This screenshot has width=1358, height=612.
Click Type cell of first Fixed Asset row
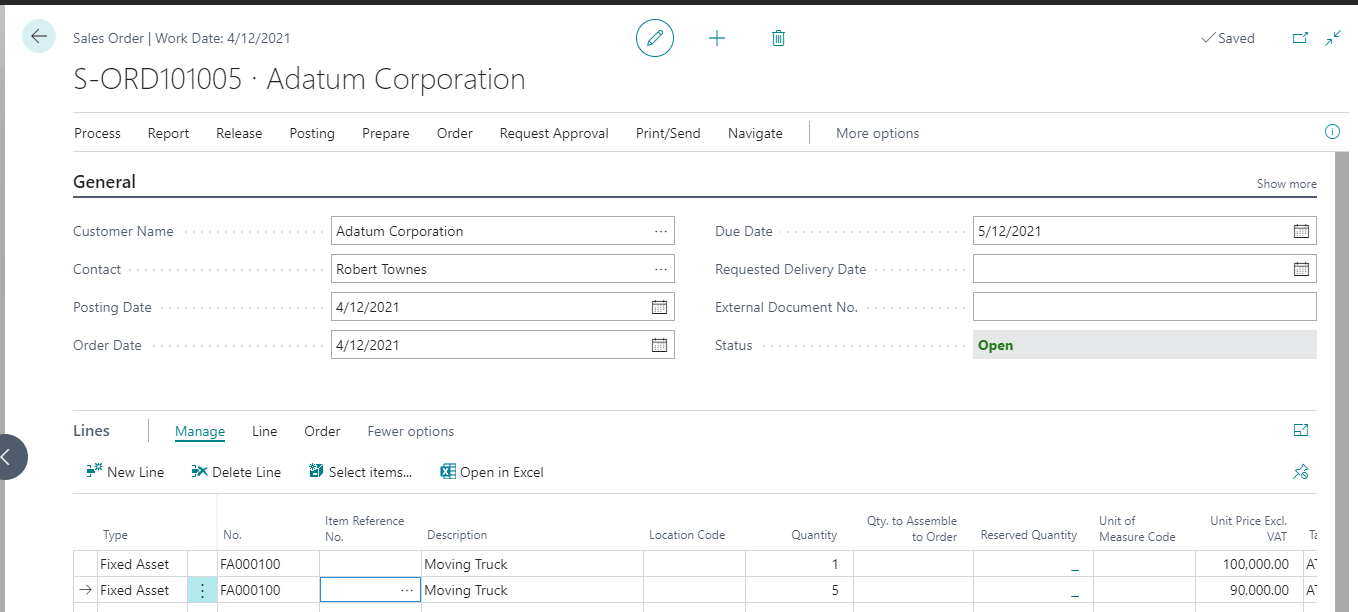(142, 564)
